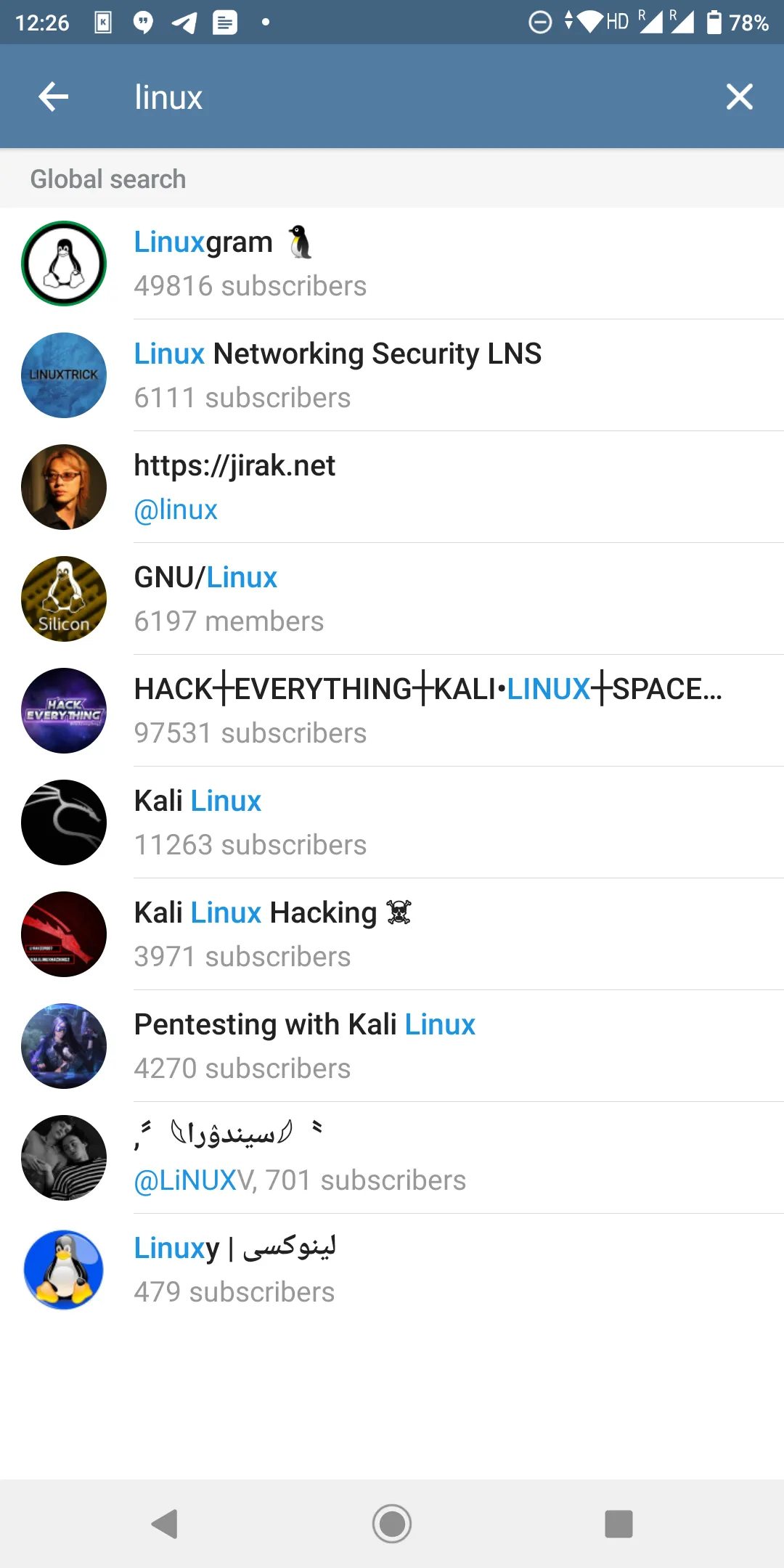Image resolution: width=784 pixels, height=1568 pixels.
Task: Tap Pentesting with Kali Linux avatar
Action: [x=64, y=1046]
